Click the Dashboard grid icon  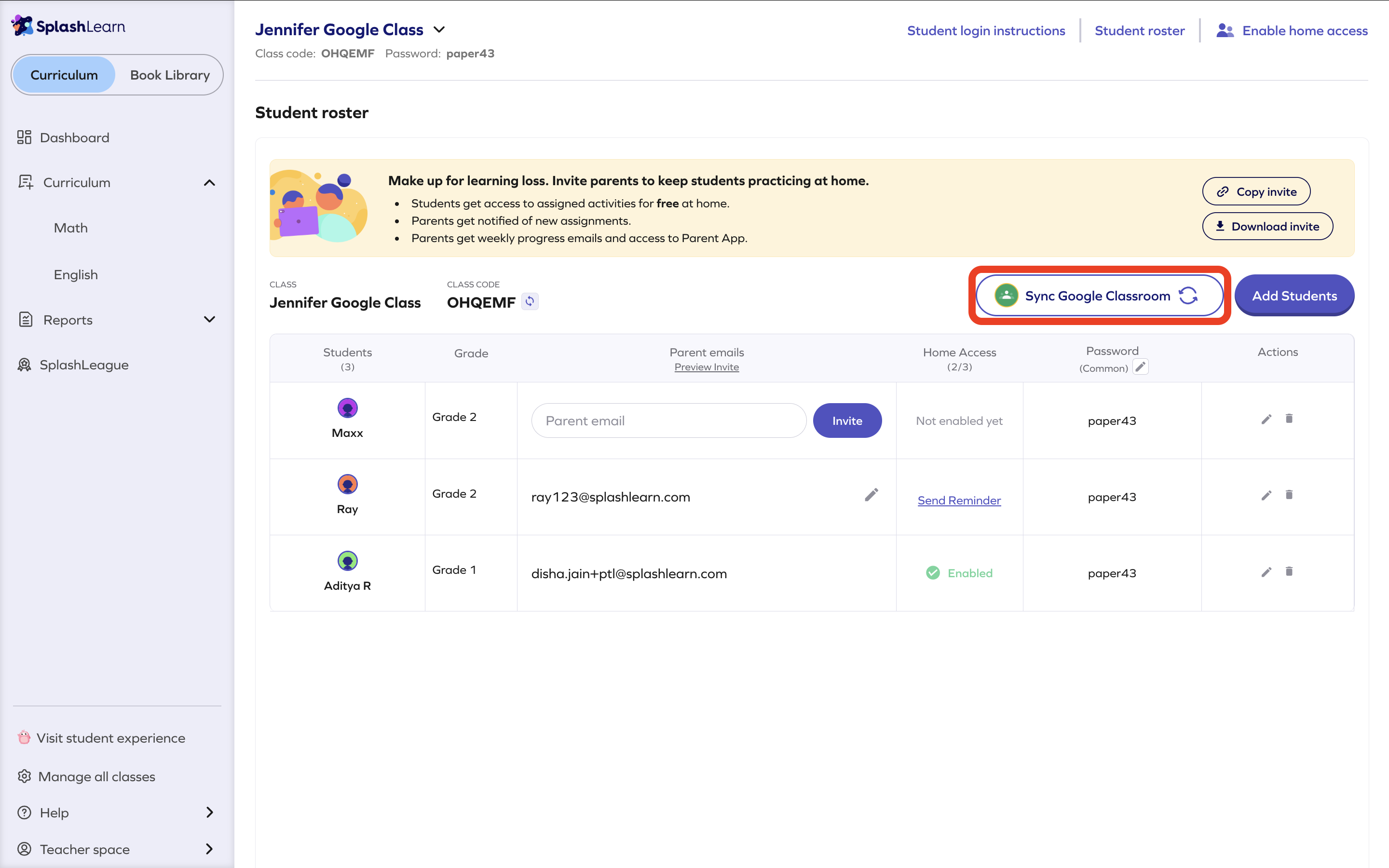coord(24,137)
